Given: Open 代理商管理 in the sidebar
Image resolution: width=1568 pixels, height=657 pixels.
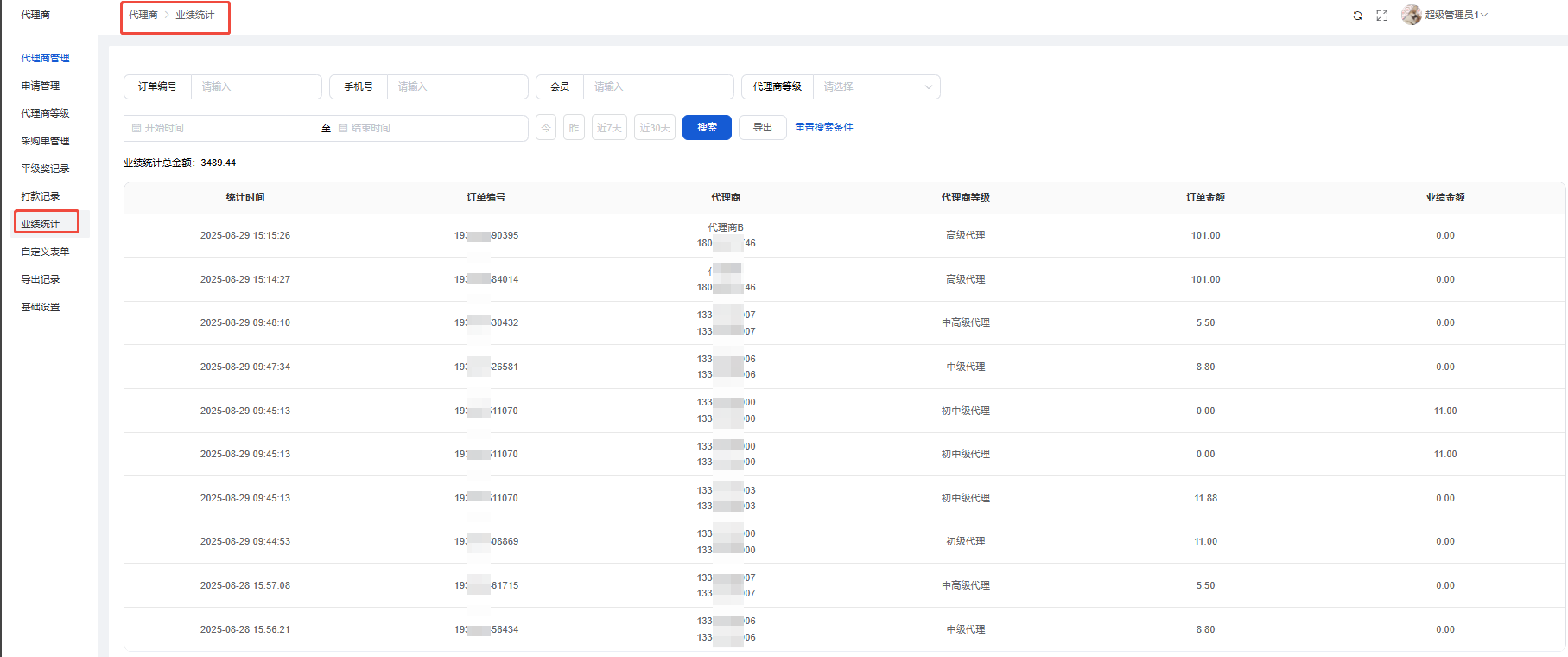Looking at the screenshot, I should (x=45, y=58).
